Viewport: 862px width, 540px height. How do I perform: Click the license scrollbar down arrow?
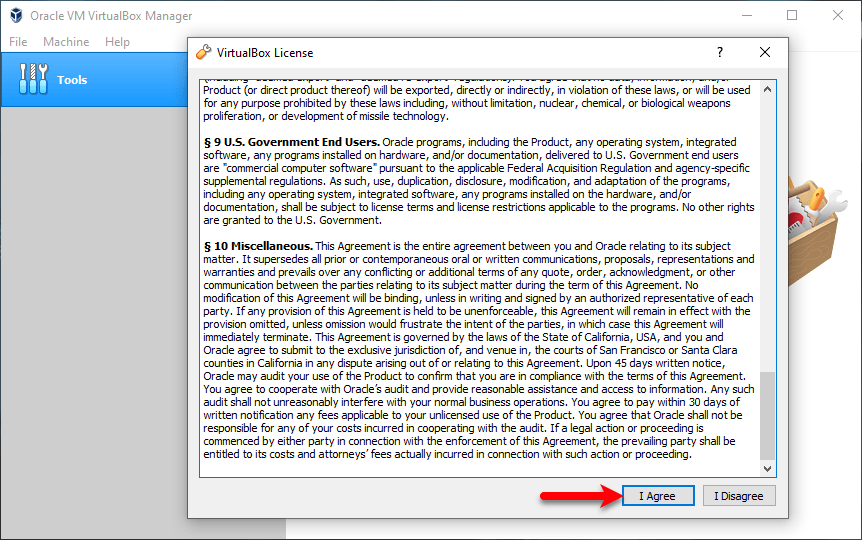767,469
